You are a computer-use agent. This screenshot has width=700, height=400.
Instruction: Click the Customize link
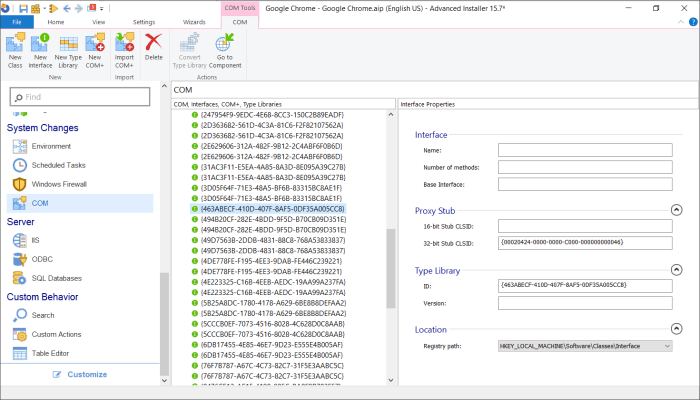point(80,374)
